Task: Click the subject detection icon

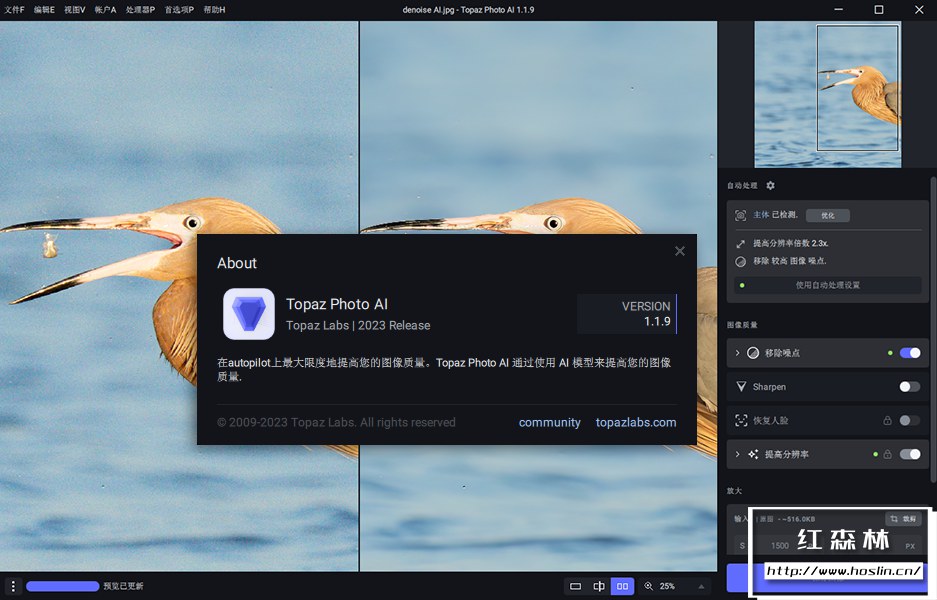Action: coord(740,215)
